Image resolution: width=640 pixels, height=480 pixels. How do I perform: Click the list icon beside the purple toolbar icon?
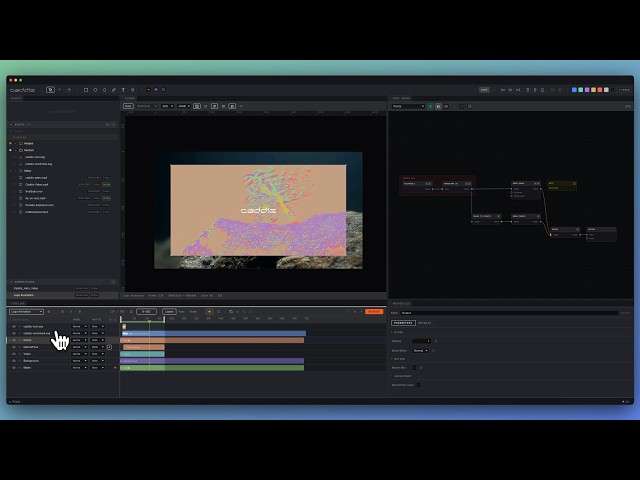[163, 90]
